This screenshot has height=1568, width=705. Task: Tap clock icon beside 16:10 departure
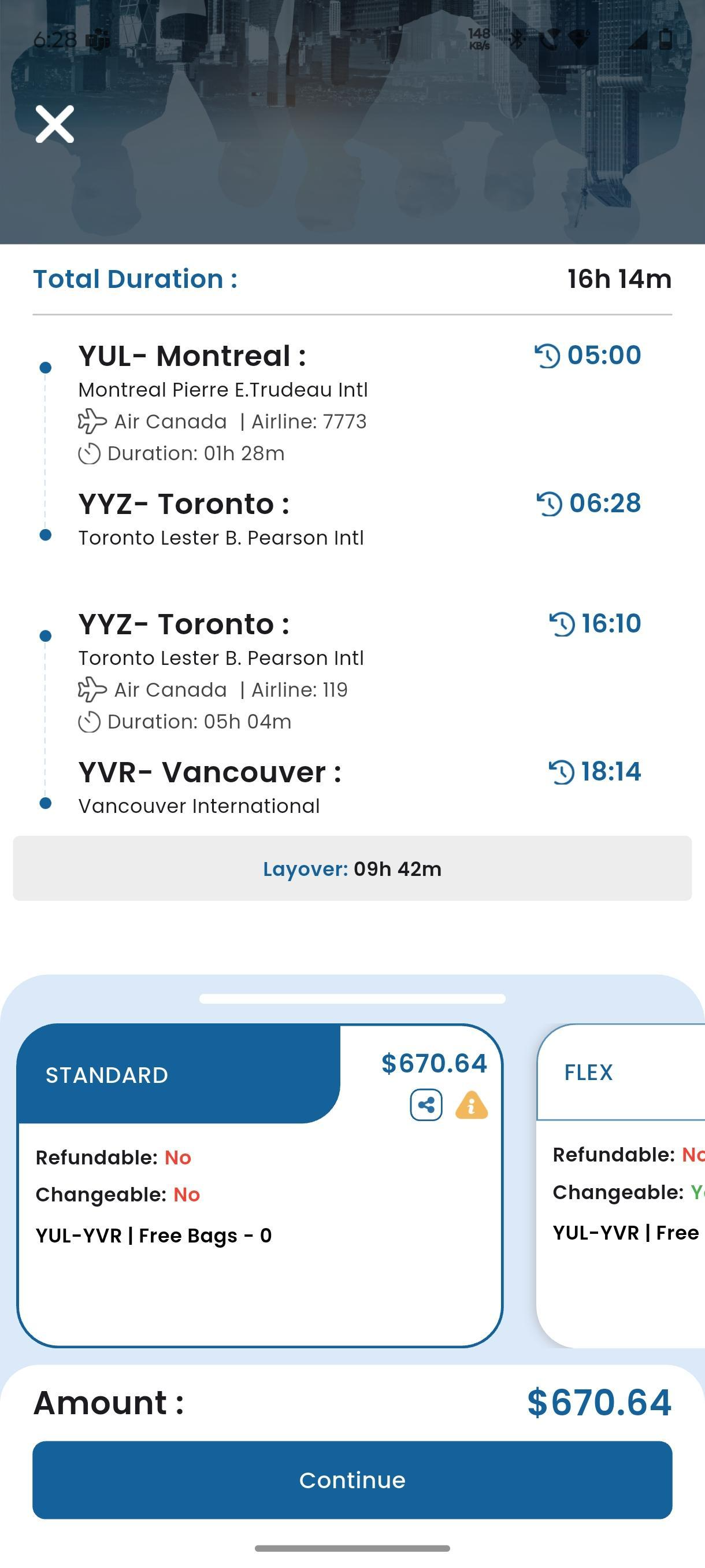(562, 624)
